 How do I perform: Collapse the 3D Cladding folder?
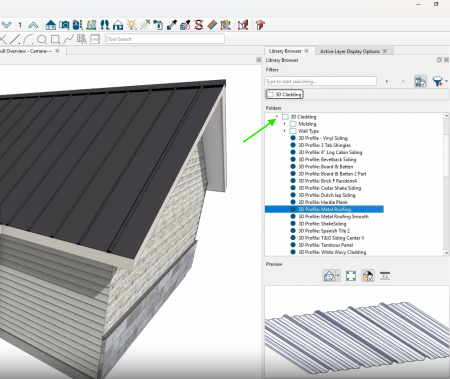click(277, 117)
